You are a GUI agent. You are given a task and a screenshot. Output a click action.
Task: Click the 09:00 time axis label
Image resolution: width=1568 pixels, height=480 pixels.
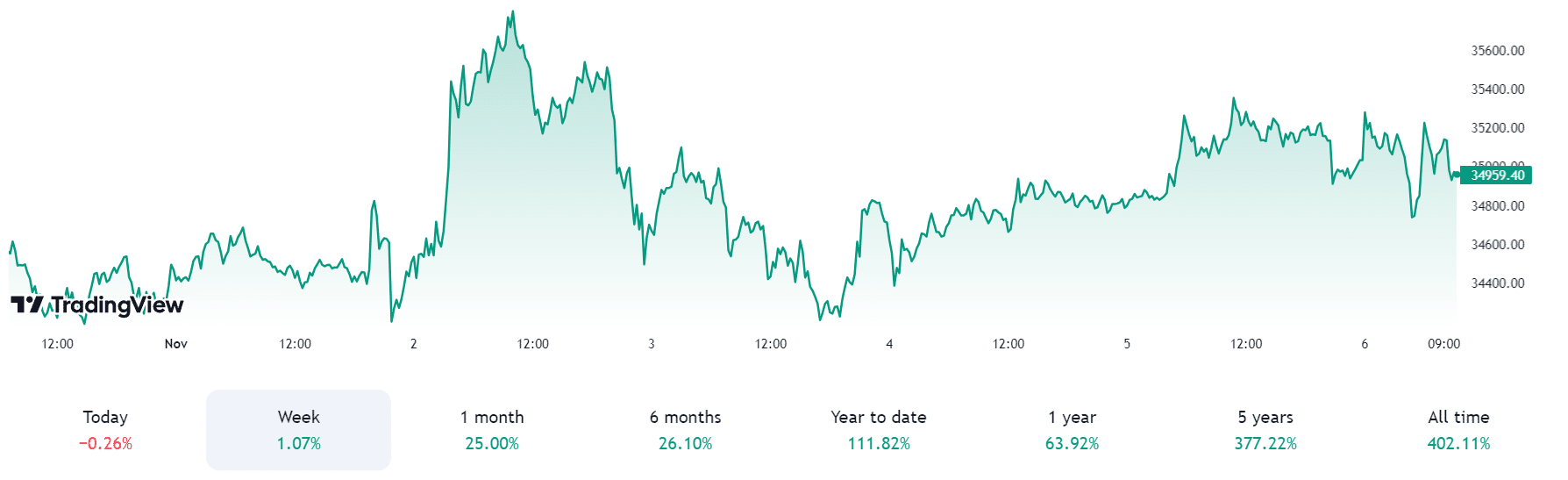click(x=1443, y=344)
